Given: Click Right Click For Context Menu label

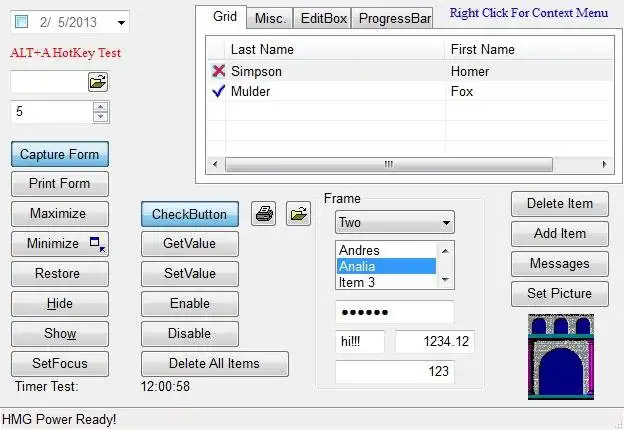Looking at the screenshot, I should tap(529, 13).
